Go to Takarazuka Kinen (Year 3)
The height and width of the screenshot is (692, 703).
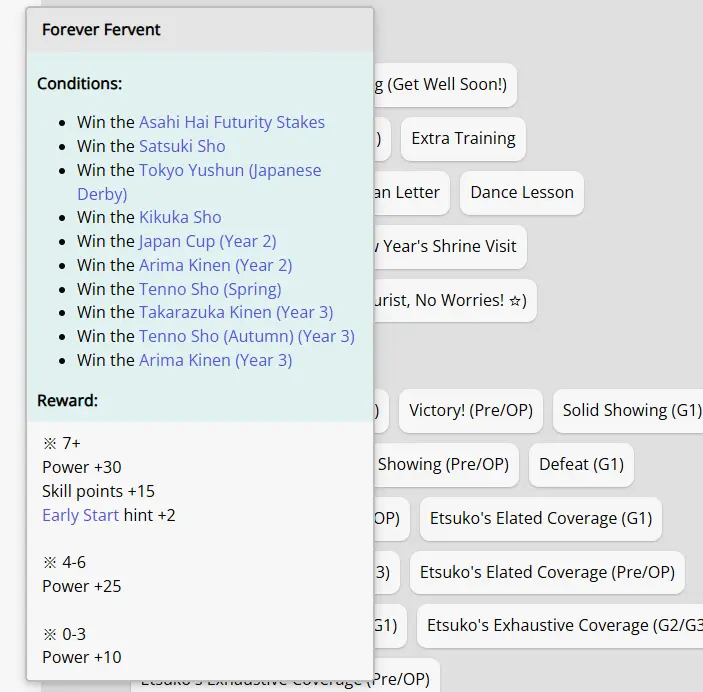point(236,312)
